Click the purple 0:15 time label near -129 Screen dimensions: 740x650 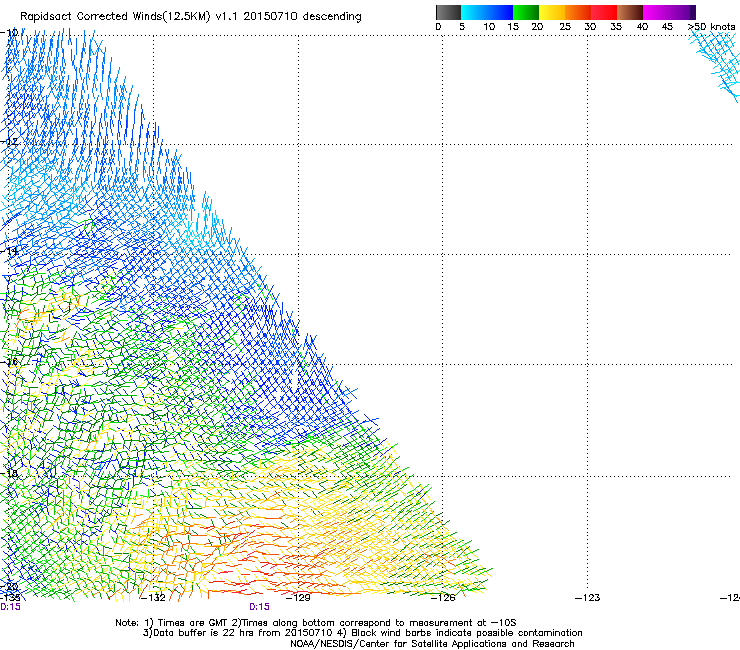260,607
